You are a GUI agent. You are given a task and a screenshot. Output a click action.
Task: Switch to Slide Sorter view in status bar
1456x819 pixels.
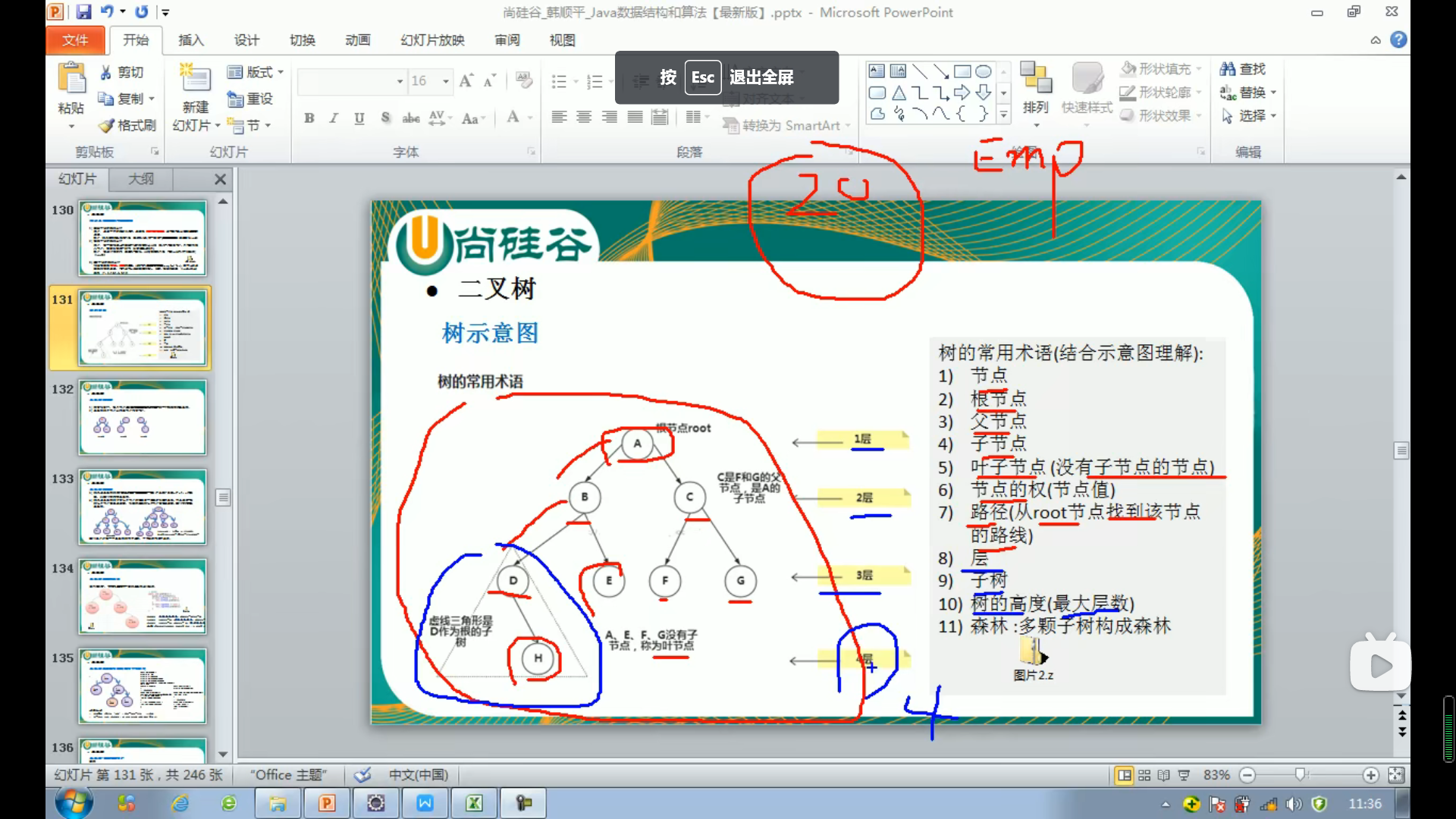tap(1144, 775)
